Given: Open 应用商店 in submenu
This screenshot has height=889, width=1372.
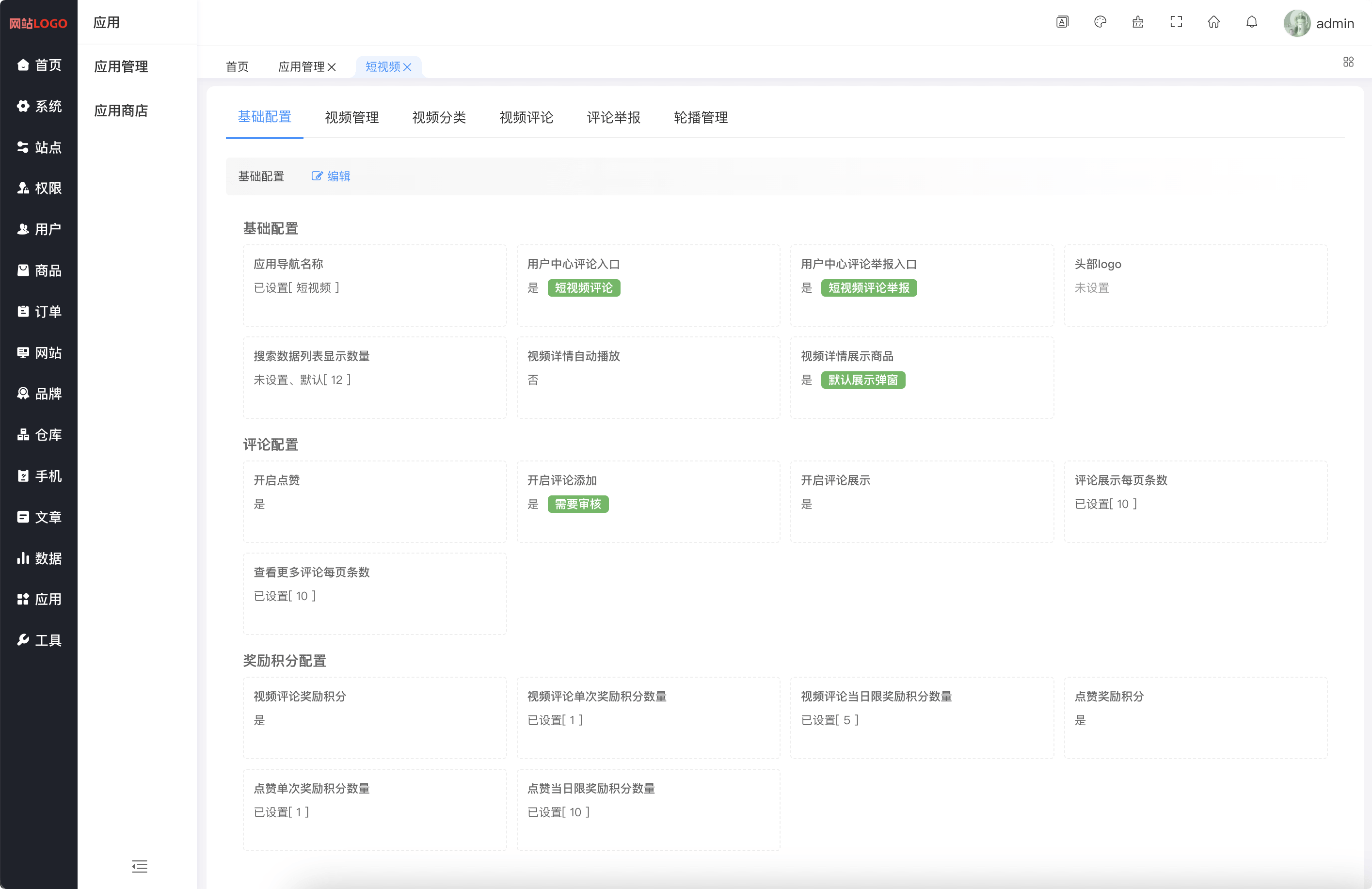Looking at the screenshot, I should 121,111.
